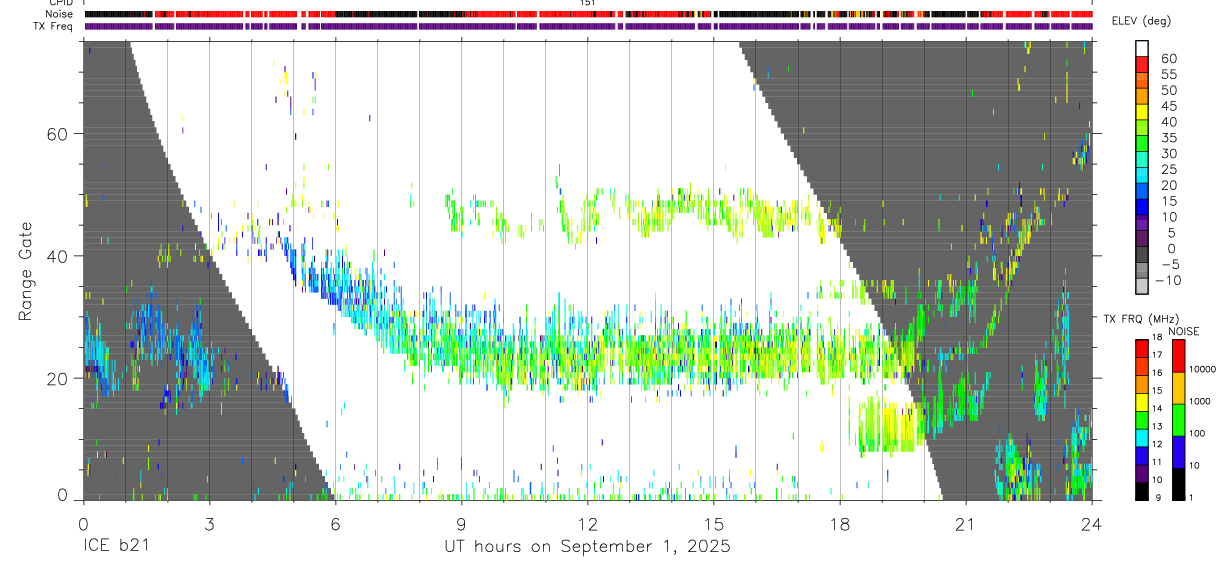The image size is (1228, 567).
Task: Click the '12' tick label on time axis
Action: point(588,523)
